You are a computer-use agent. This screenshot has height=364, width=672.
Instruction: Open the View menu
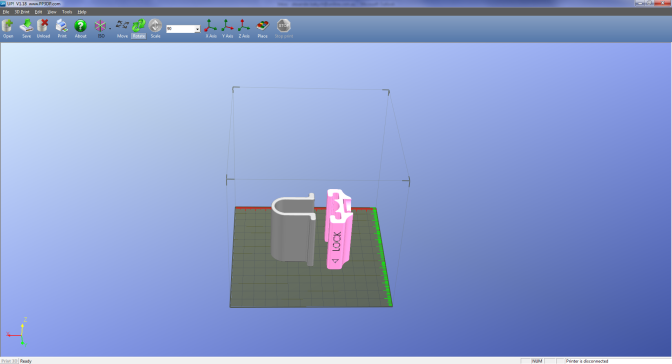[51, 12]
